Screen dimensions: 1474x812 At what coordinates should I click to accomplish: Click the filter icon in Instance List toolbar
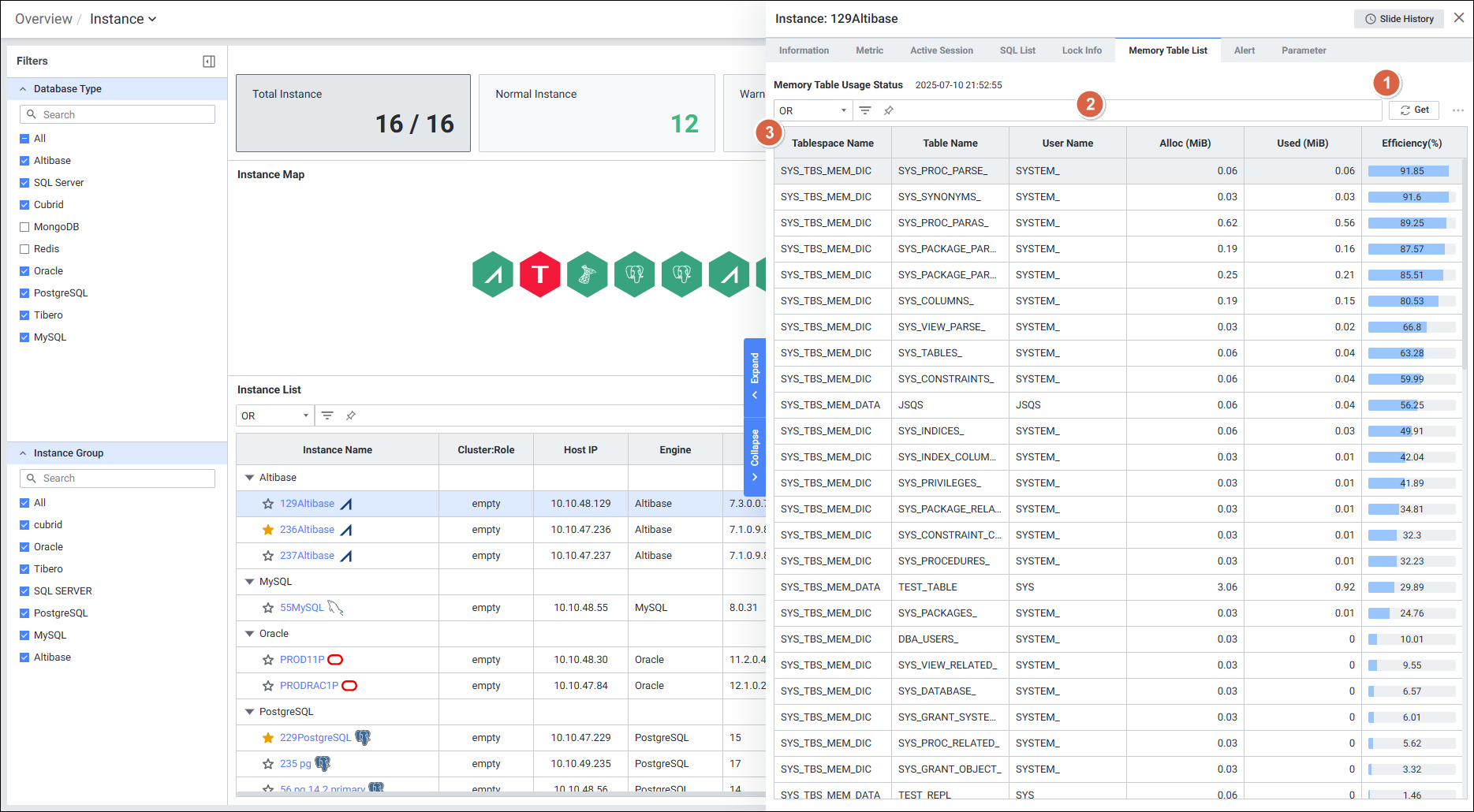pos(327,415)
